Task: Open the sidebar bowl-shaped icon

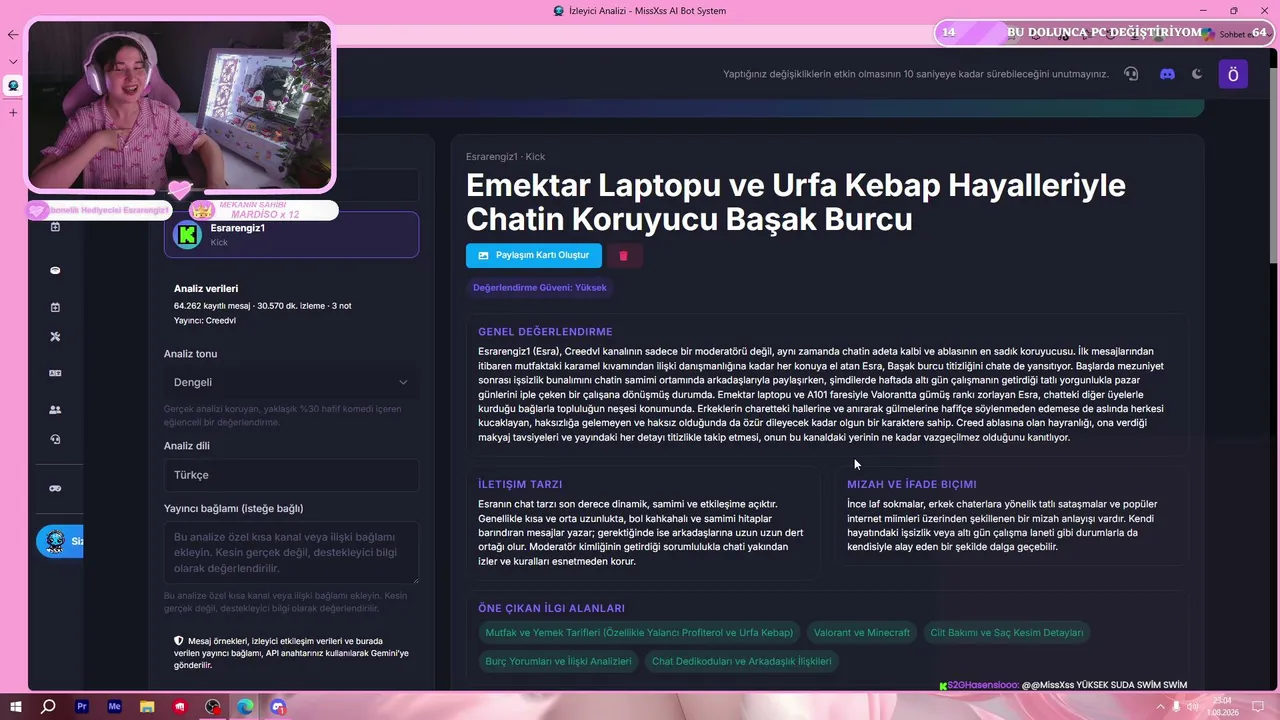Action: pos(55,270)
